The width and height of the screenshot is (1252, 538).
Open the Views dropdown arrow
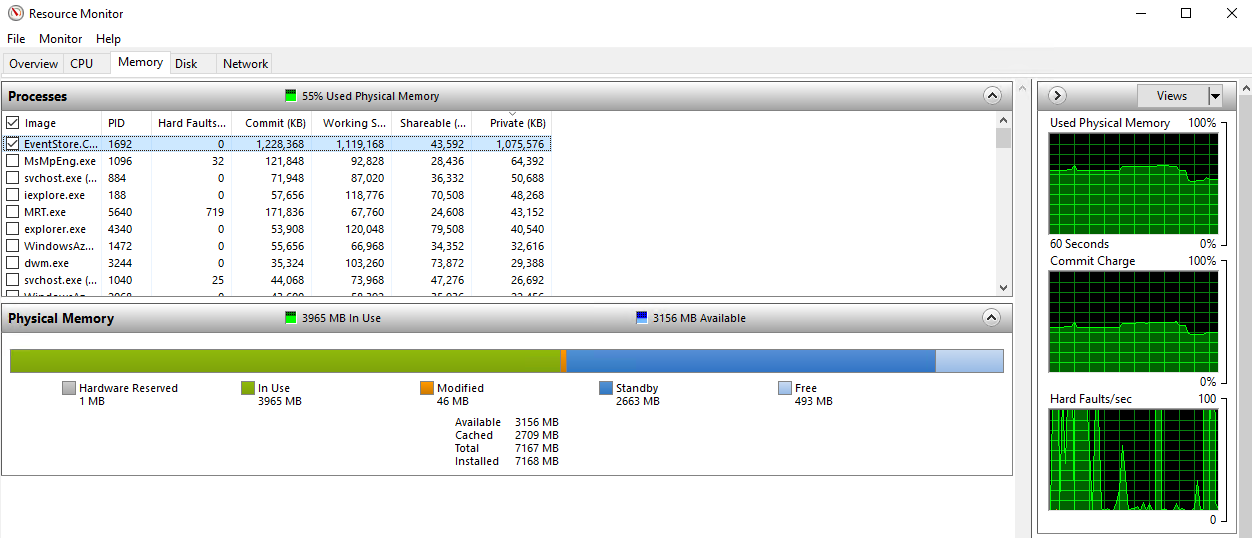pos(1215,96)
